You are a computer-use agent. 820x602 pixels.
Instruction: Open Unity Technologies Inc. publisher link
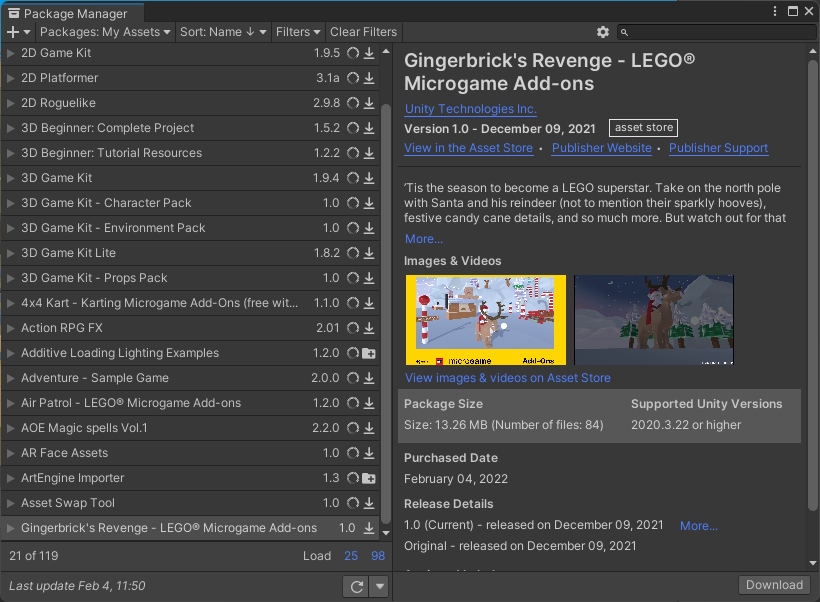click(x=471, y=109)
